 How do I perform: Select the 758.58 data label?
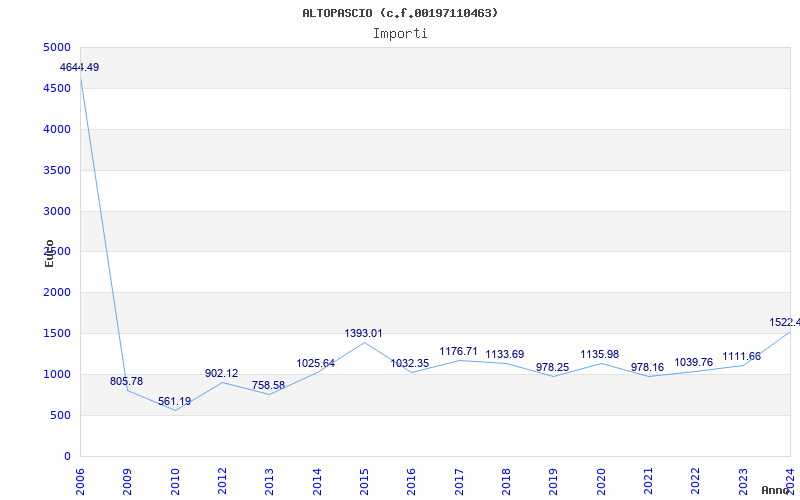tap(268, 385)
